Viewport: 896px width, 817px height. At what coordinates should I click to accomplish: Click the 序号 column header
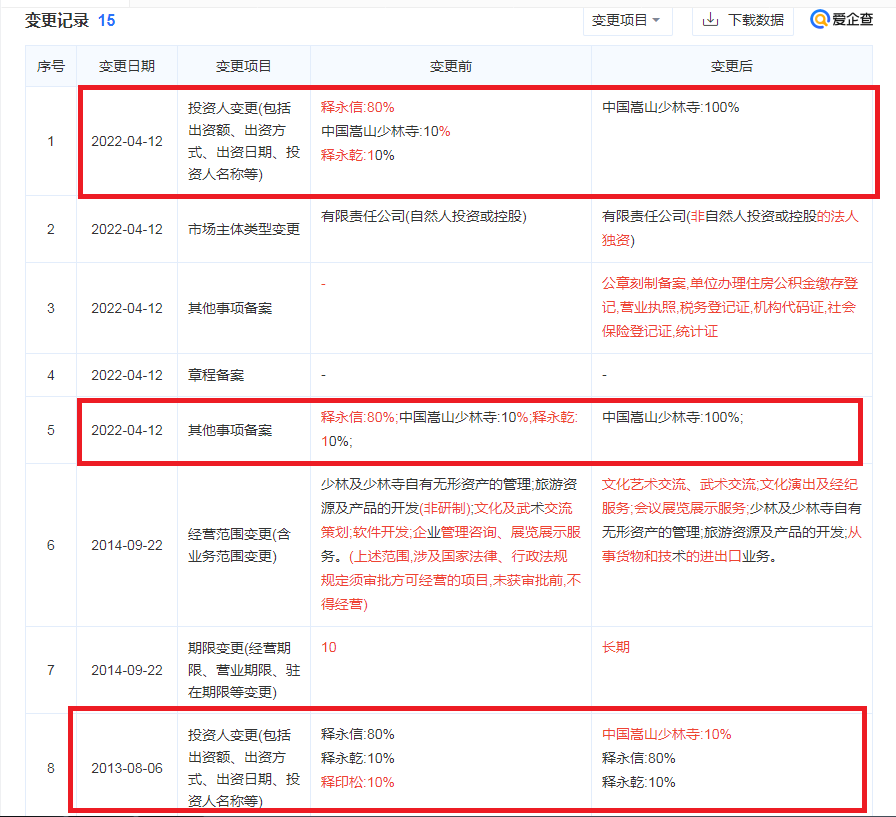click(51, 65)
